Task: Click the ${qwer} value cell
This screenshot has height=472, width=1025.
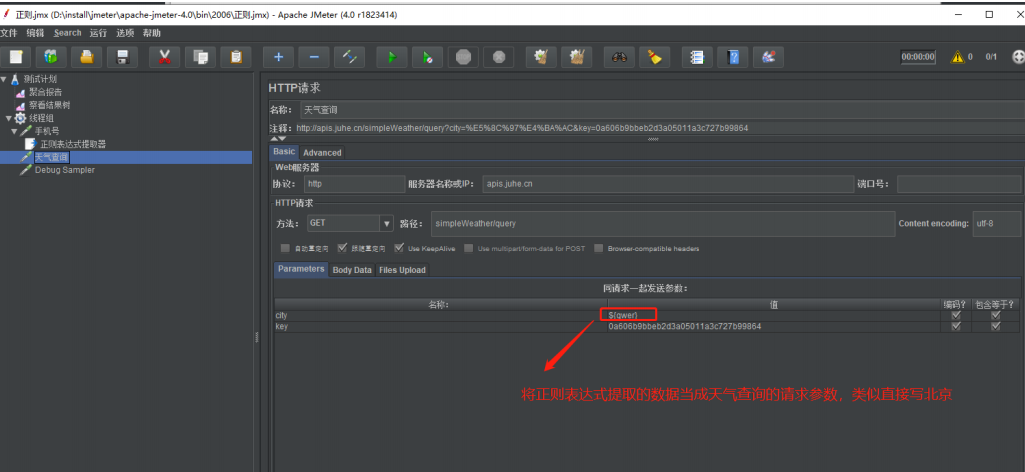Action: (x=774, y=315)
